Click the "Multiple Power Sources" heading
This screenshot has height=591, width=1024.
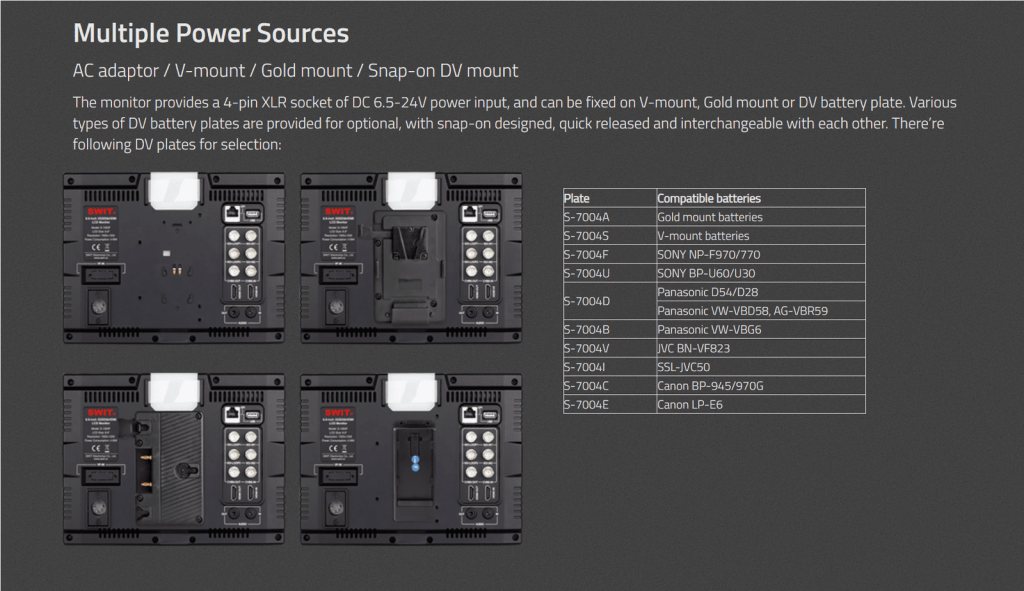coord(211,33)
